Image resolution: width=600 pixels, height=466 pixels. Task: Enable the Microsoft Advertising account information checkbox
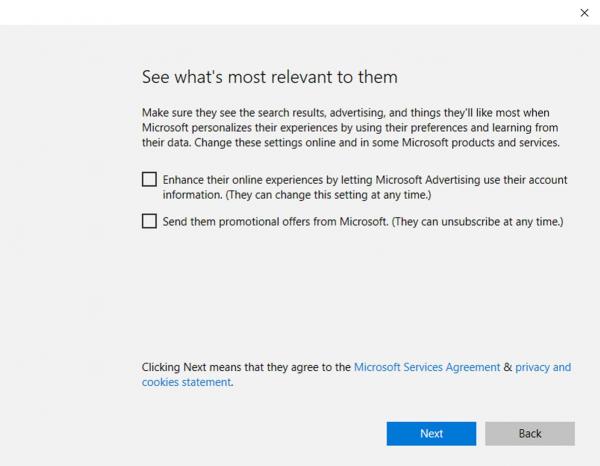pyautogui.click(x=149, y=180)
